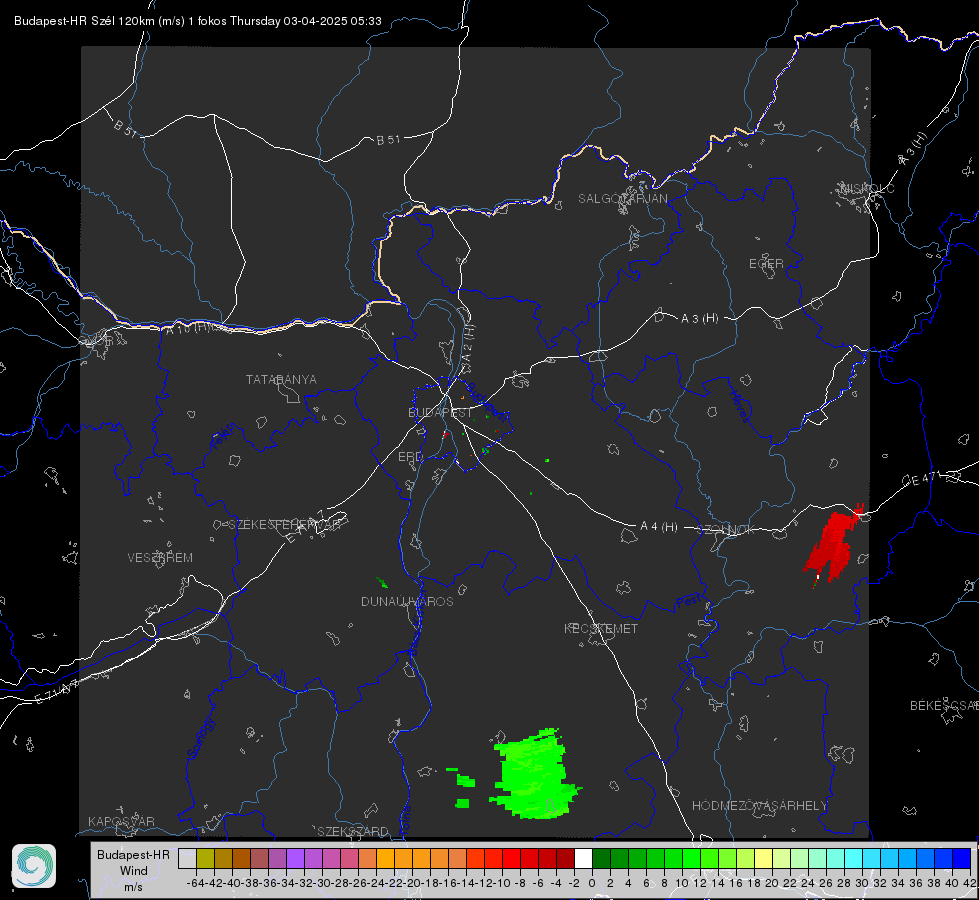
Task: Click the SZOLNOK city label
Action: 726,530
